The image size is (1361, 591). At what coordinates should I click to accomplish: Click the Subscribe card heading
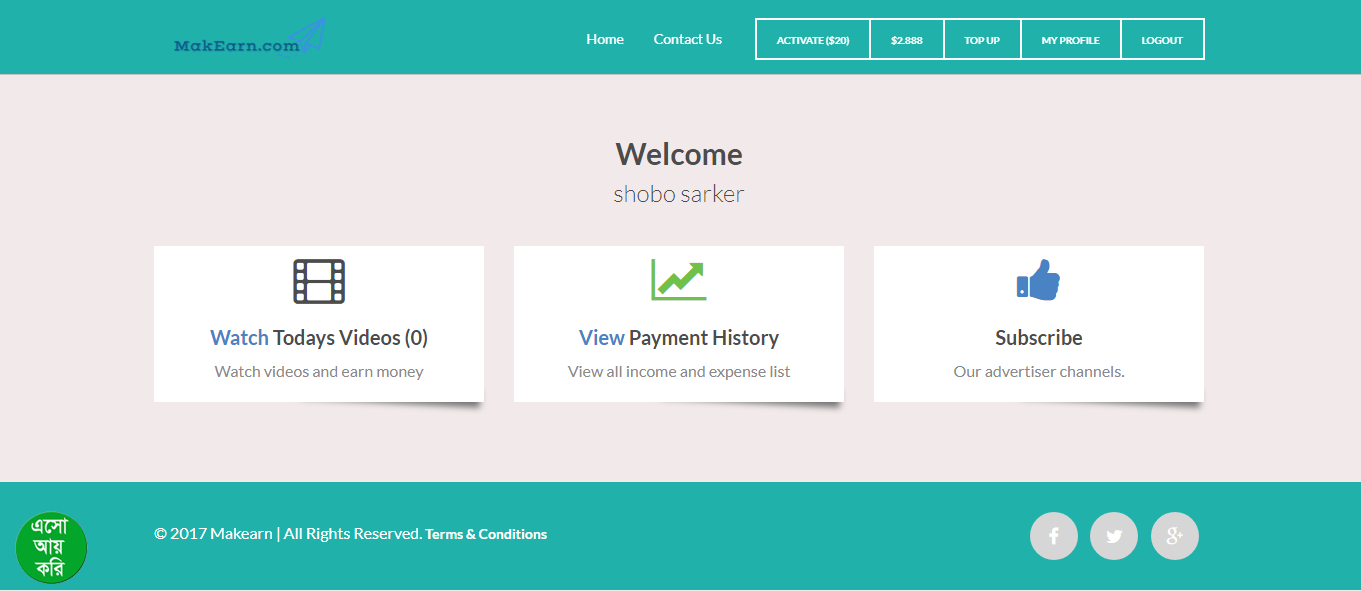1038,338
